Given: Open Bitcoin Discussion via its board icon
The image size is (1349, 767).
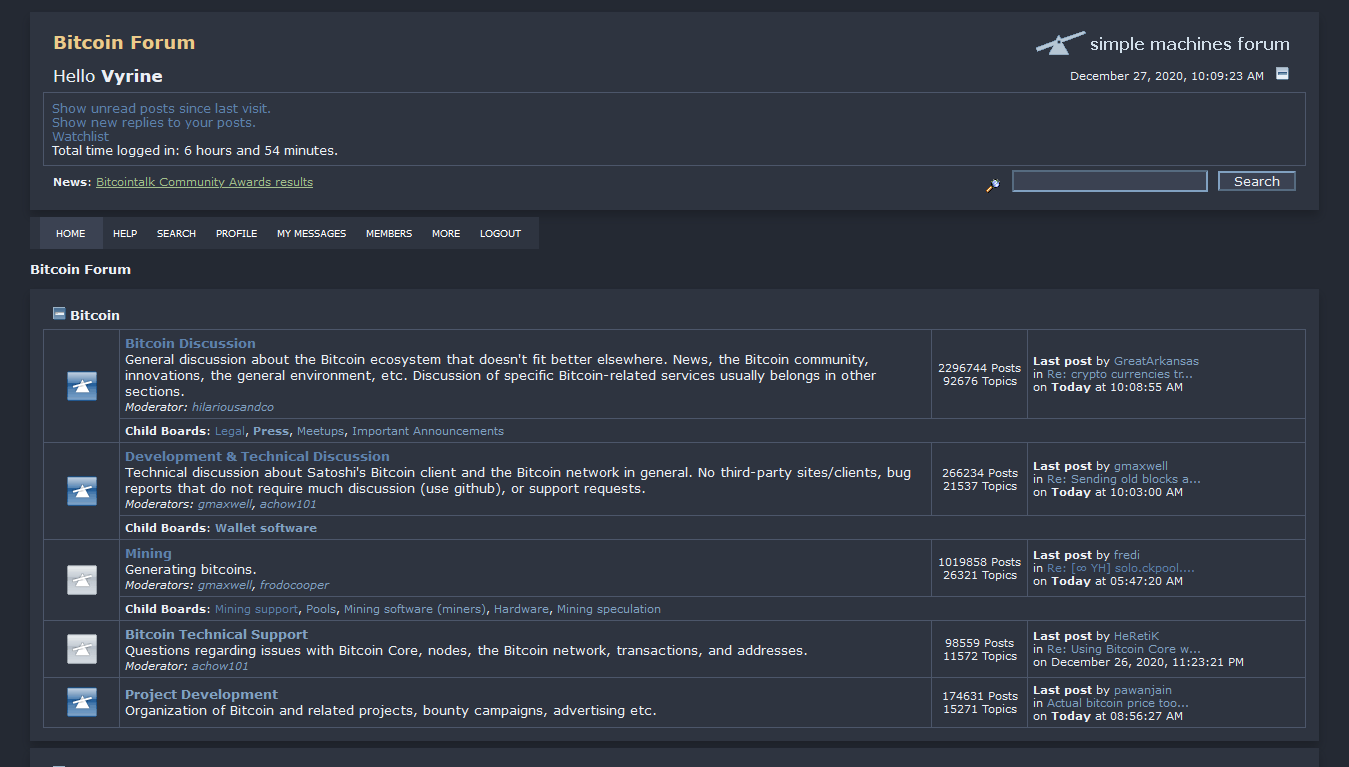Looking at the screenshot, I should pyautogui.click(x=81, y=385).
